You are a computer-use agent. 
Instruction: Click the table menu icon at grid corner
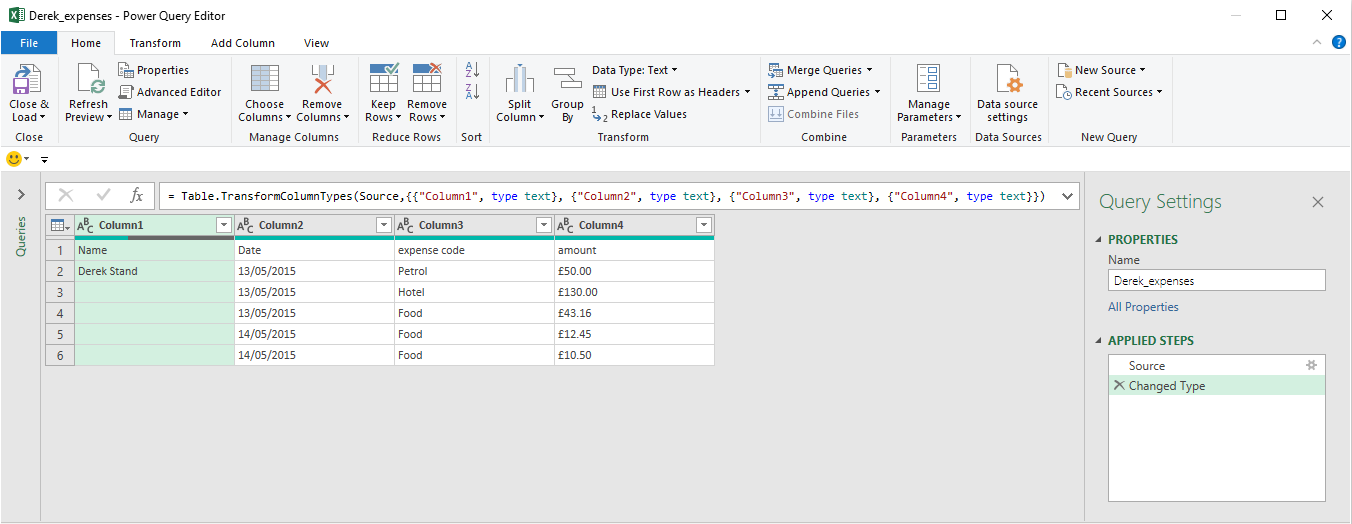(60, 226)
